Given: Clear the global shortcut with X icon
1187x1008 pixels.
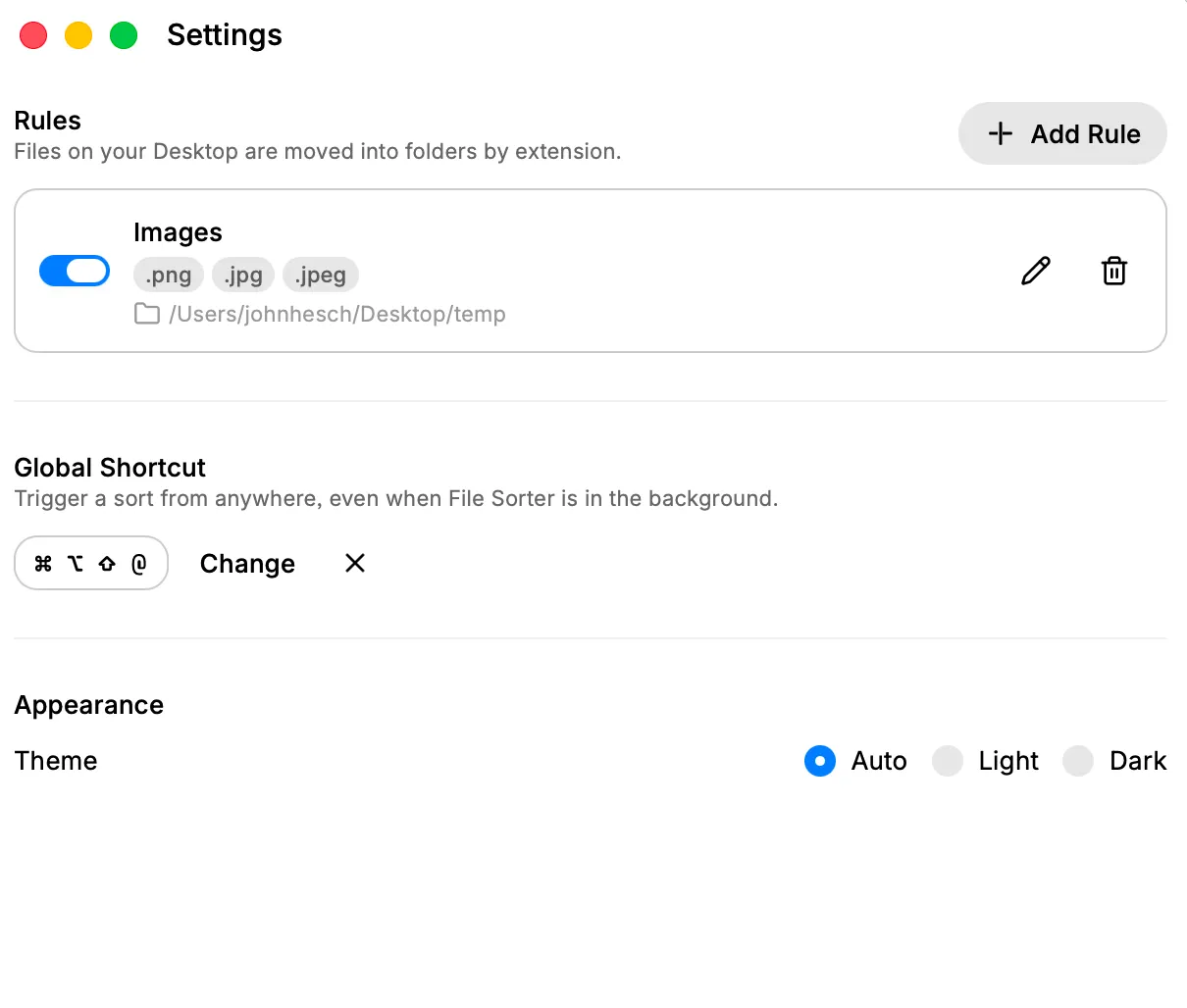Looking at the screenshot, I should (355, 563).
